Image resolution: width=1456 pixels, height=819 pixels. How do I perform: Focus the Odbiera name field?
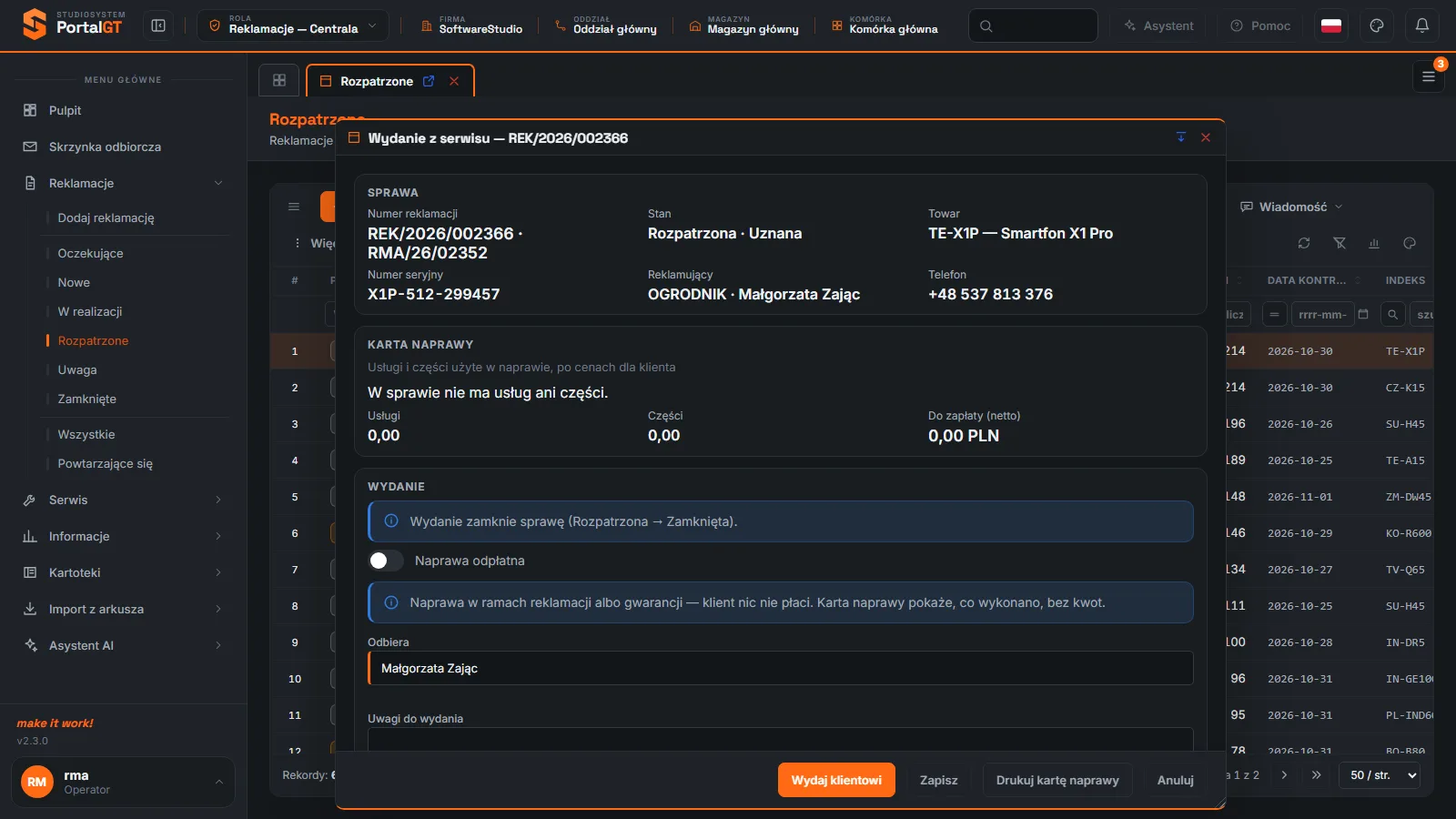781,668
